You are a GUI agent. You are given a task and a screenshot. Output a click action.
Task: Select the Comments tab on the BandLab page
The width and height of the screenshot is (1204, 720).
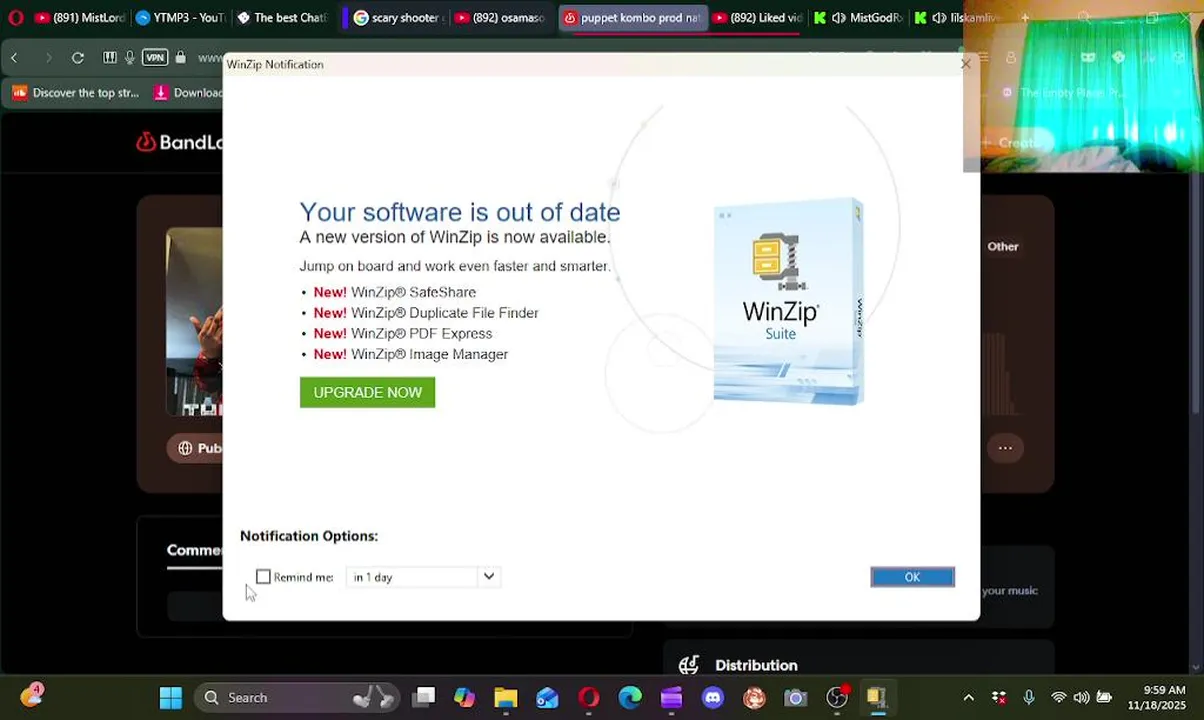pyautogui.click(x=195, y=550)
